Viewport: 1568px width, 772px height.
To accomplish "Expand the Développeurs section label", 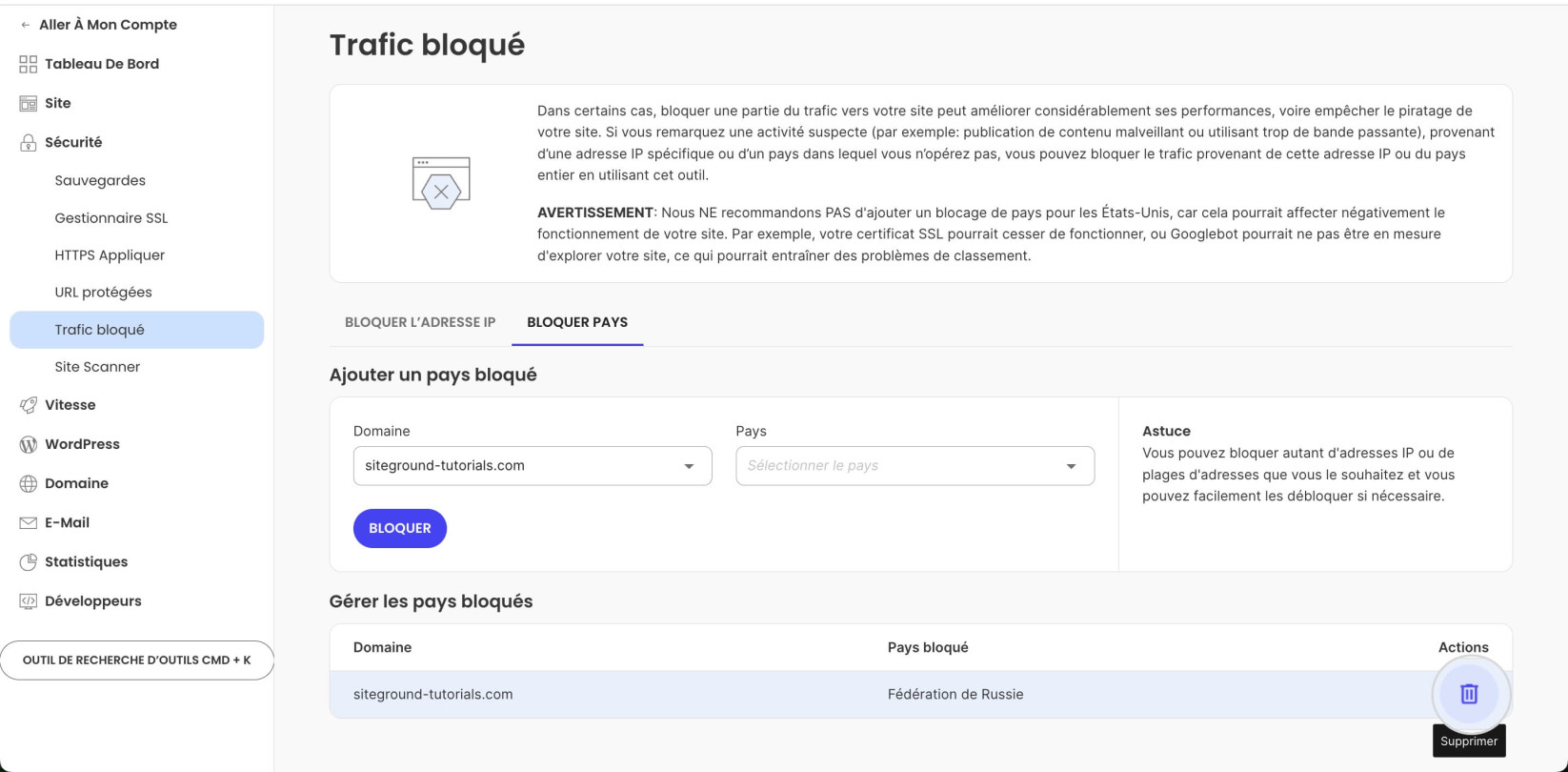I will pos(92,600).
